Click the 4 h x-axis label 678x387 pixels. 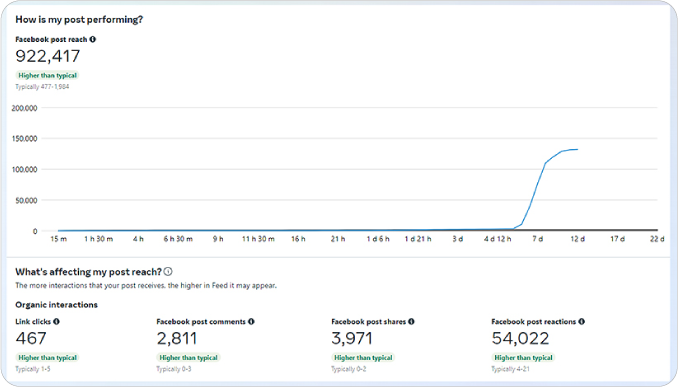pyautogui.click(x=138, y=239)
